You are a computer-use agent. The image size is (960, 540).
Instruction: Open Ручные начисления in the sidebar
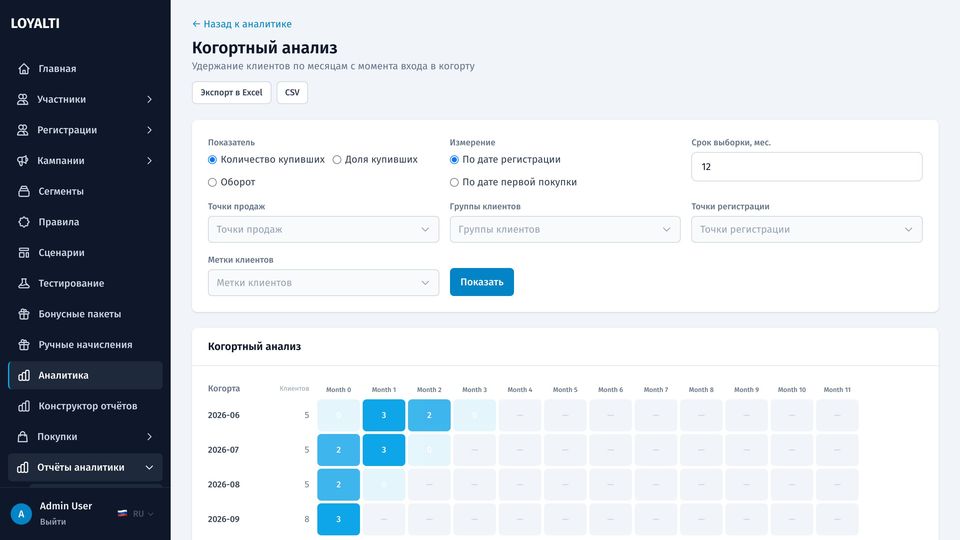point(85,344)
